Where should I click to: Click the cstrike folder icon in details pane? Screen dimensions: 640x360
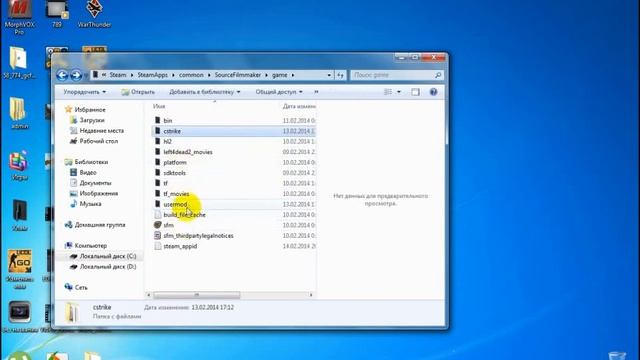click(x=73, y=312)
